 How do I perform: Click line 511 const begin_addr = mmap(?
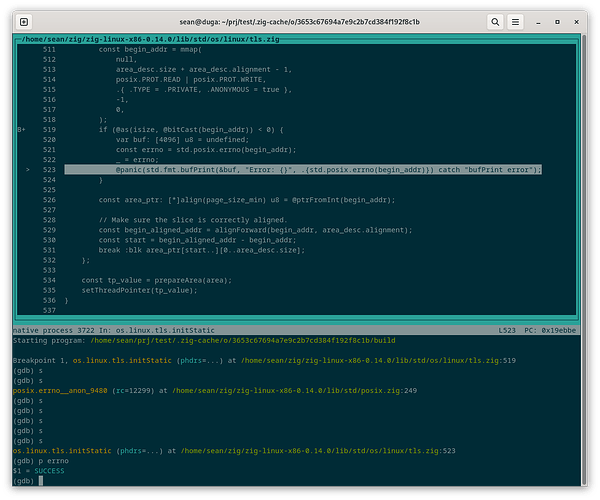click(150, 49)
